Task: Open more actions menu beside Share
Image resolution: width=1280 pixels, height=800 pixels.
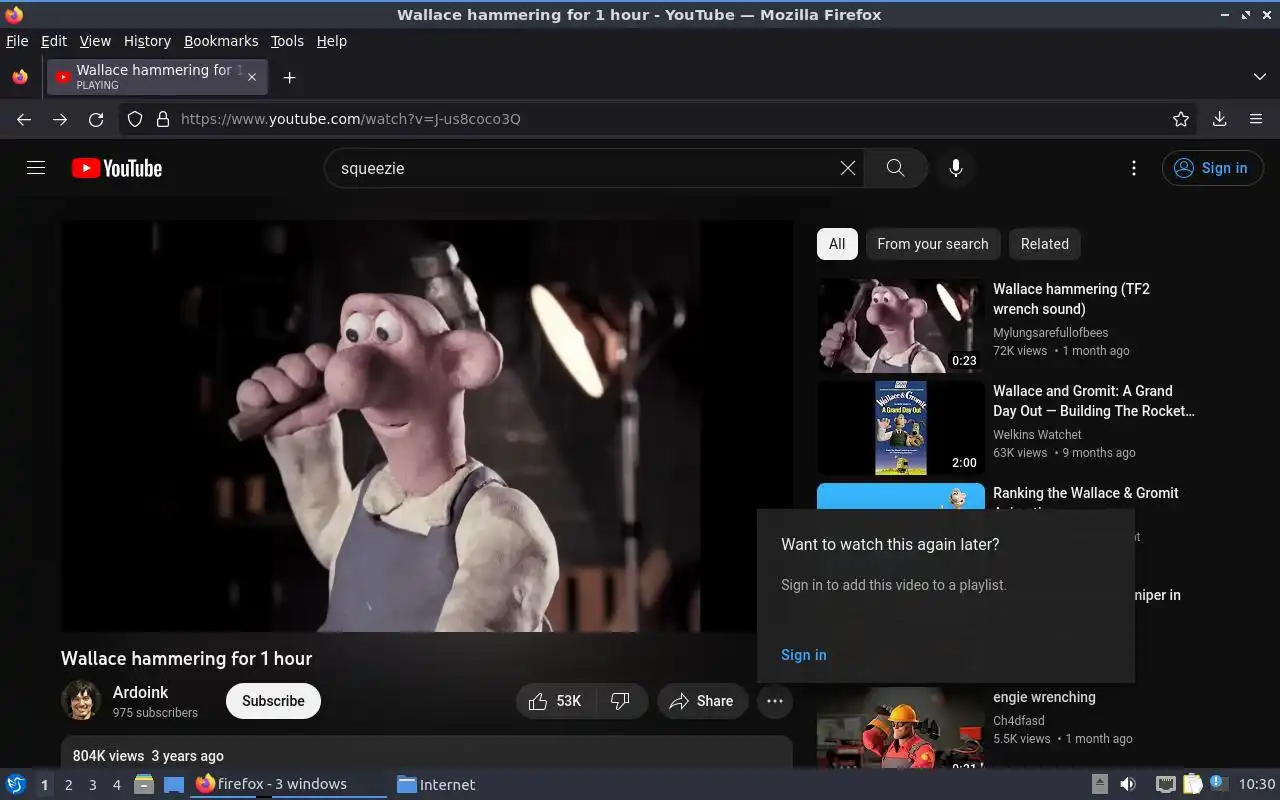Action: point(775,701)
